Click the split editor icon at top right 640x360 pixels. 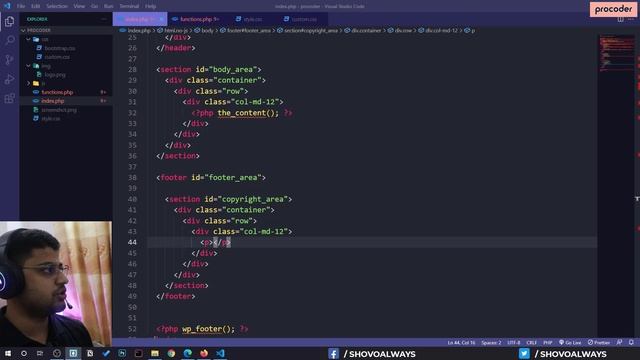(620, 19)
